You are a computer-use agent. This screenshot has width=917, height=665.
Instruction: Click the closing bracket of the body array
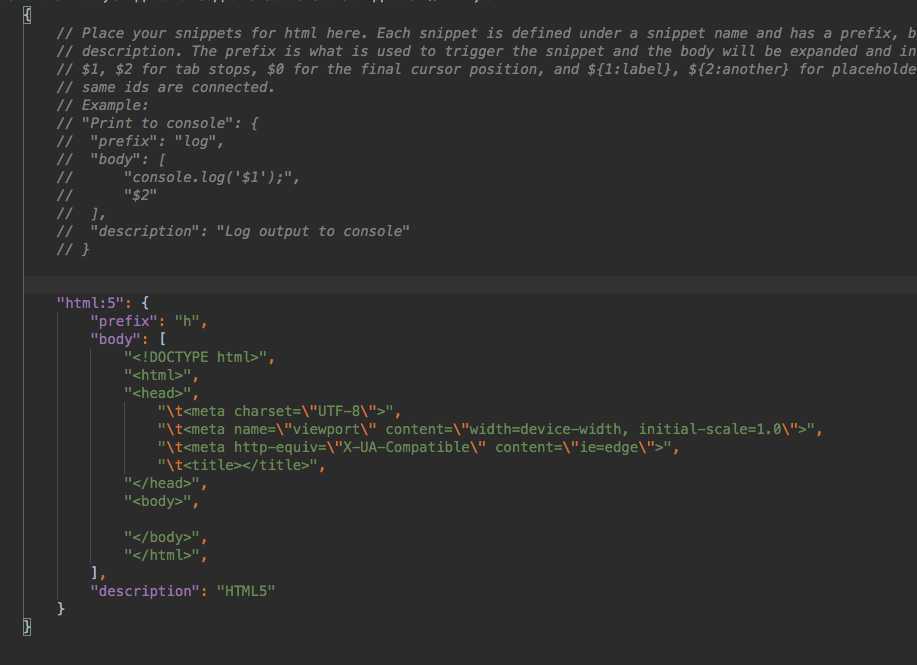(94, 573)
